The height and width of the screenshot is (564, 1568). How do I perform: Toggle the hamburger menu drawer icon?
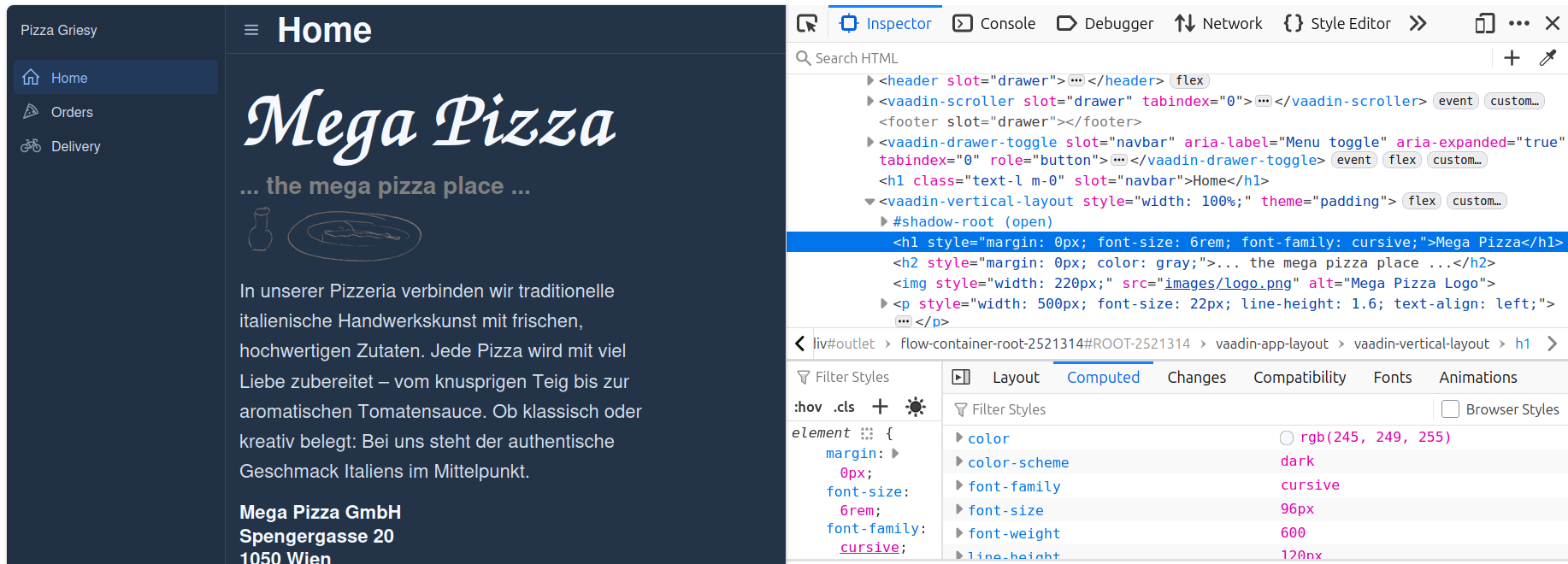251,30
